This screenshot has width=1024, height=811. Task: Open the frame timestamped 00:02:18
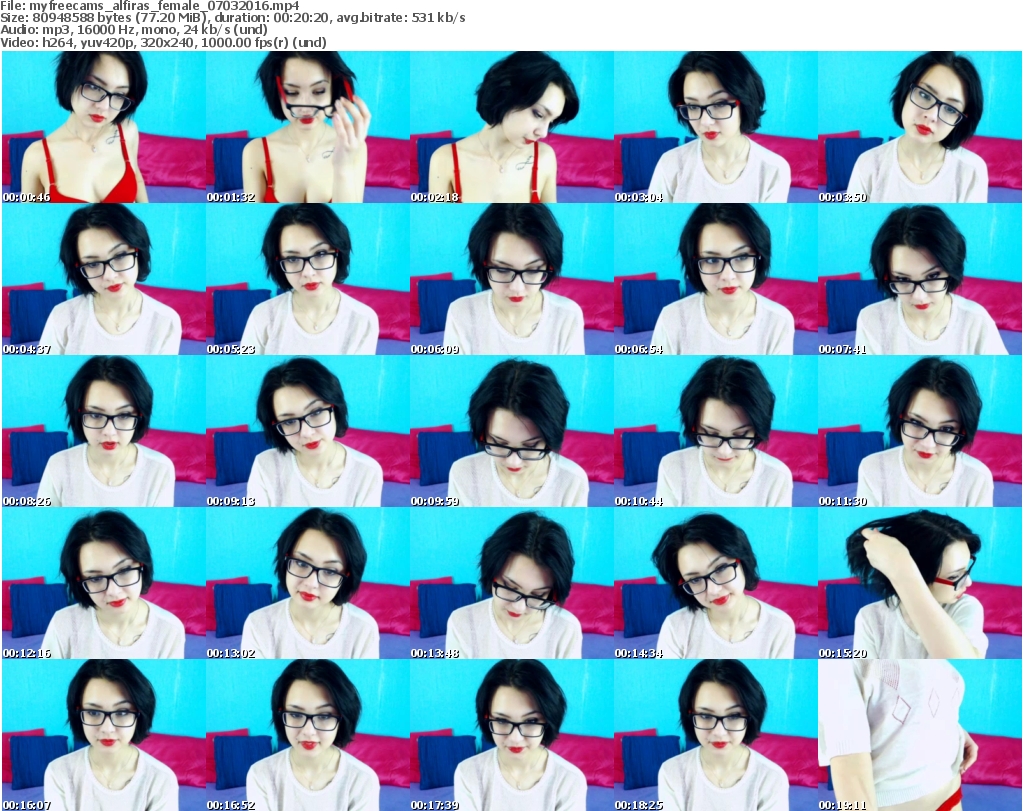coord(512,127)
